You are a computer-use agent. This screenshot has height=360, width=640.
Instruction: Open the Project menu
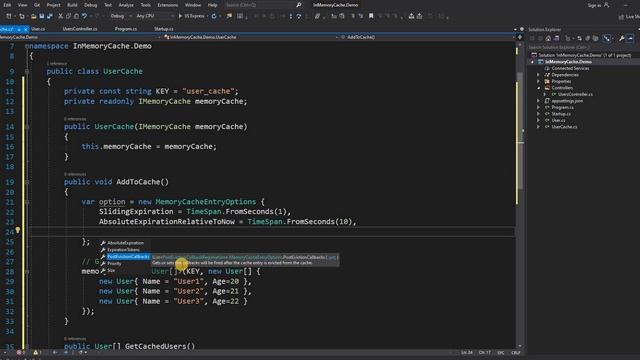53,5
